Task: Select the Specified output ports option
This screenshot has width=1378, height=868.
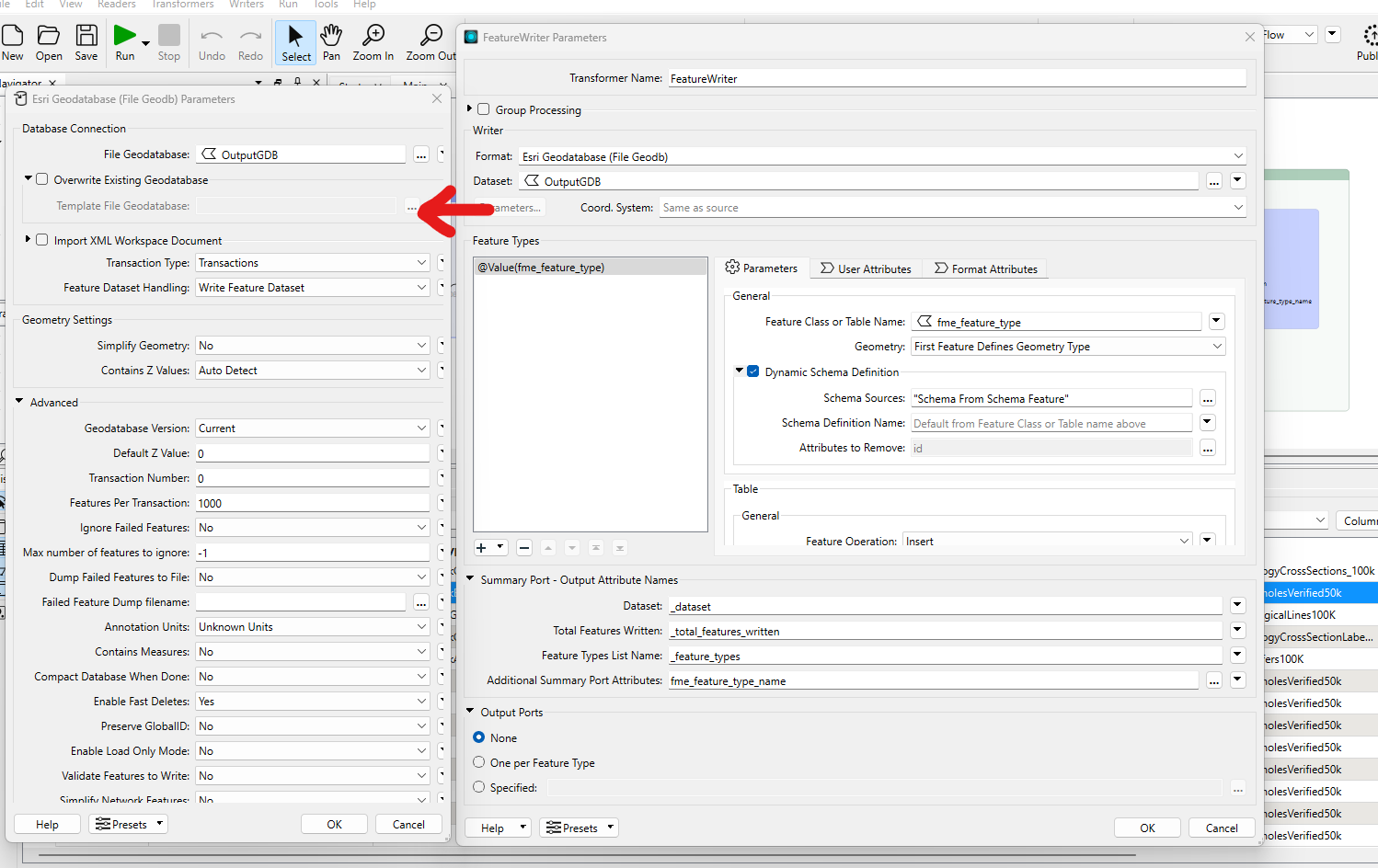Action: [x=479, y=787]
